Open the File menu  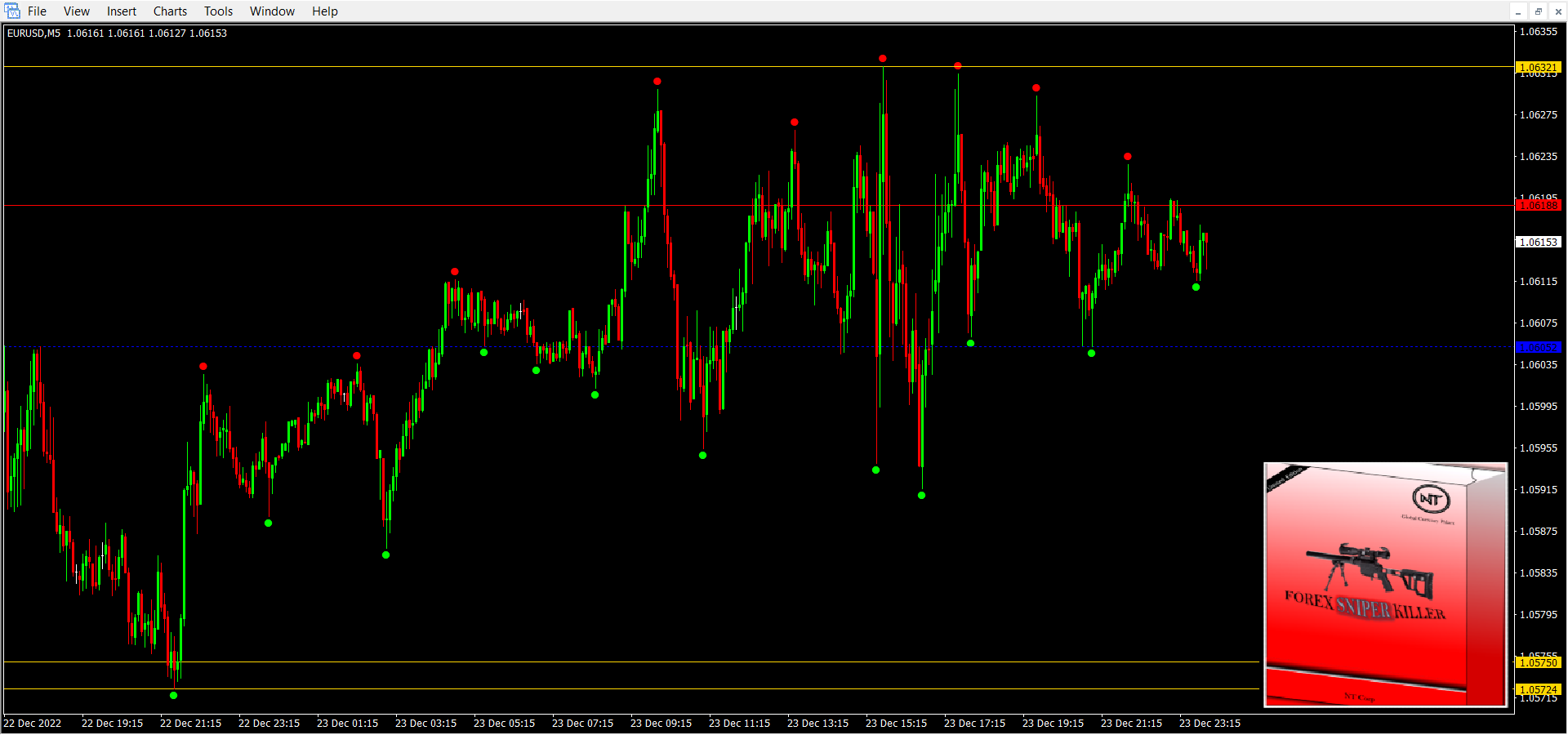37,11
